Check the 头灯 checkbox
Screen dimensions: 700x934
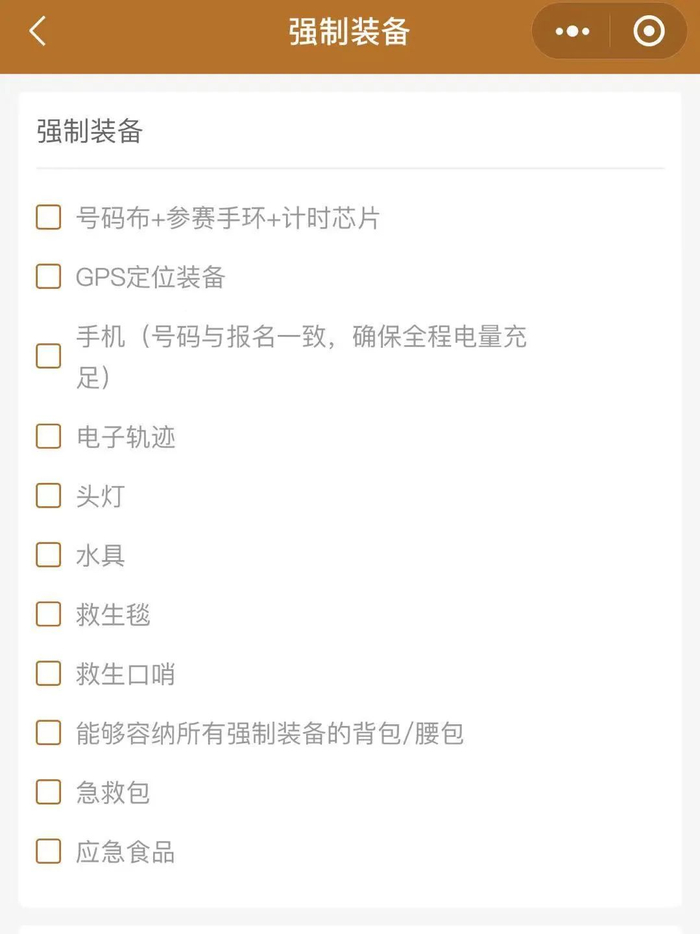tap(49, 495)
